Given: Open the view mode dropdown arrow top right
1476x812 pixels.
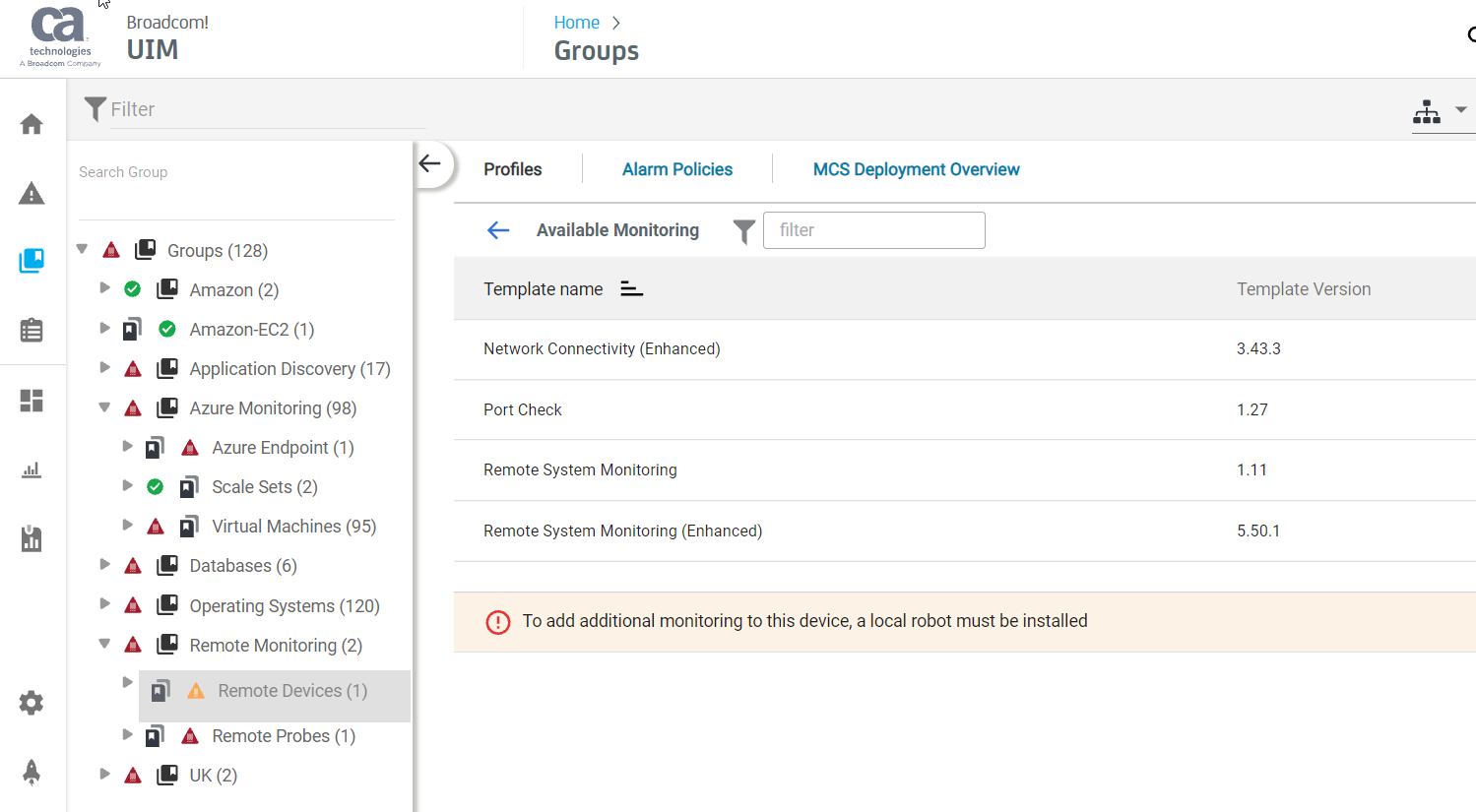Looking at the screenshot, I should tap(1459, 111).
